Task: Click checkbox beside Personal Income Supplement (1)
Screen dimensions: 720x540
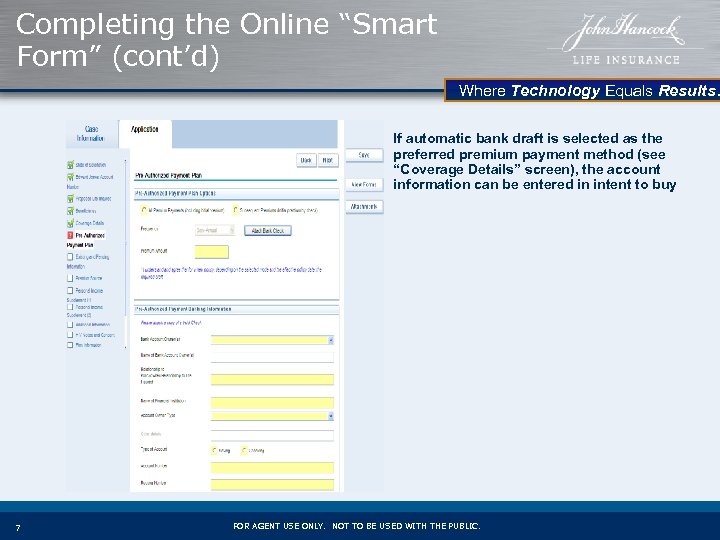Action: (70, 290)
